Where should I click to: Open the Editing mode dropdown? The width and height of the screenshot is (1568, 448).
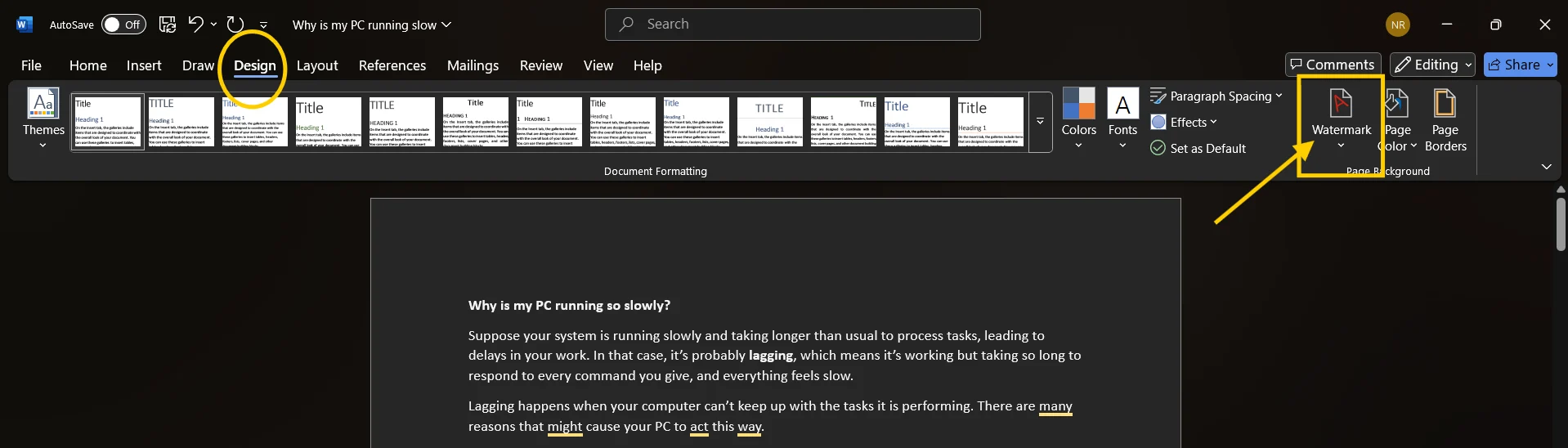tap(1432, 65)
